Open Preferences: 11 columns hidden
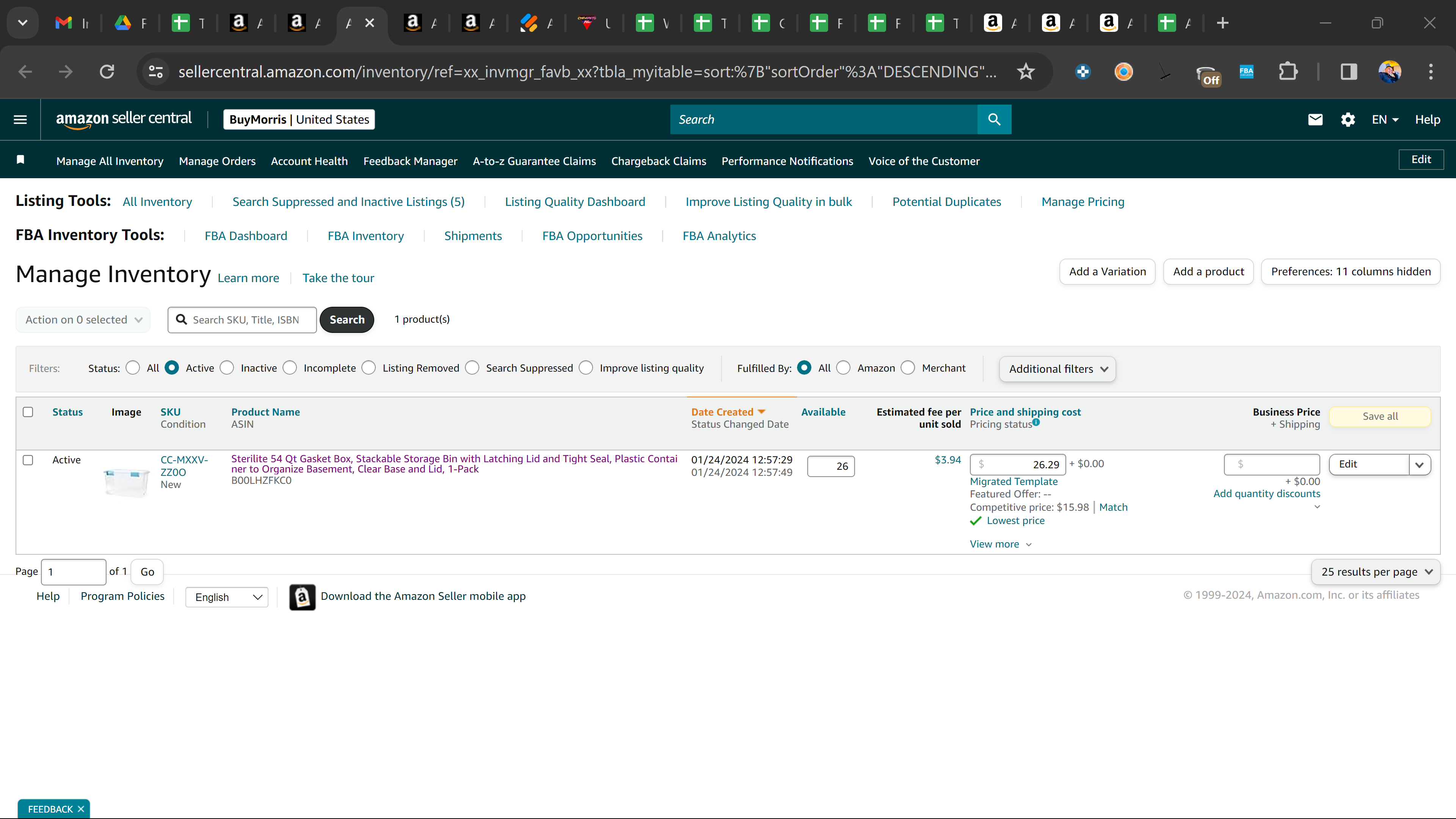 pyautogui.click(x=1351, y=272)
